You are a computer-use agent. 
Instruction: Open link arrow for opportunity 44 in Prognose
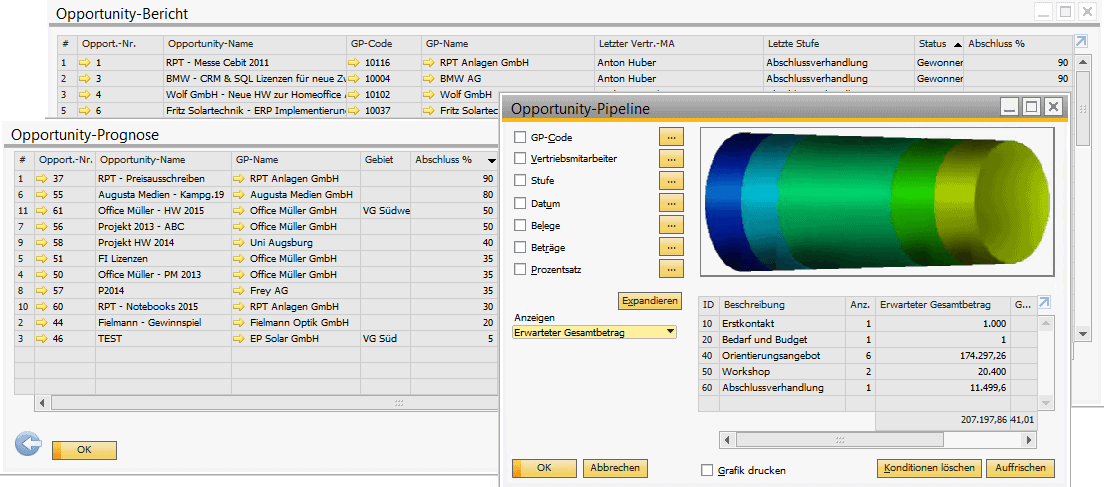pyautogui.click(x=43, y=322)
